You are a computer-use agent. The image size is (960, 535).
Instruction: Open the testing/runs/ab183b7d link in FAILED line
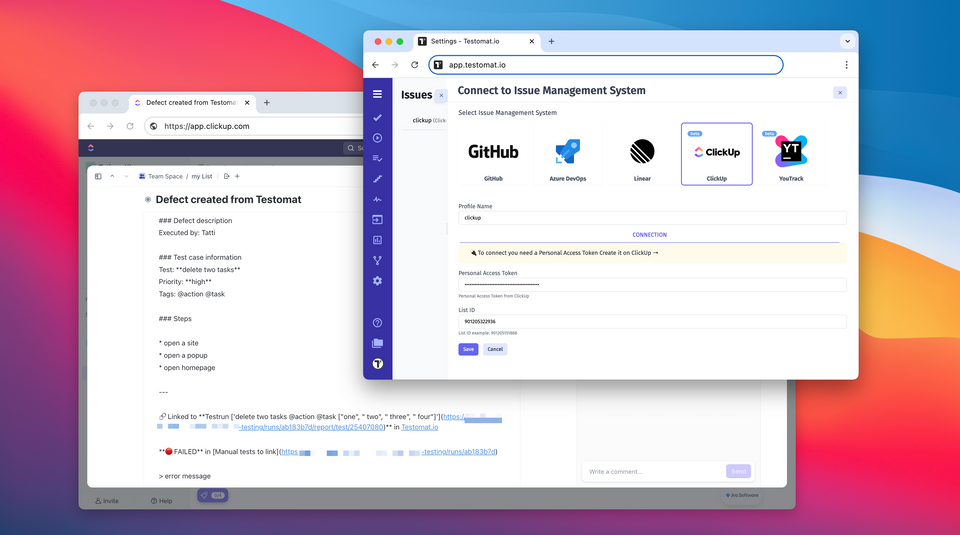[459, 452]
